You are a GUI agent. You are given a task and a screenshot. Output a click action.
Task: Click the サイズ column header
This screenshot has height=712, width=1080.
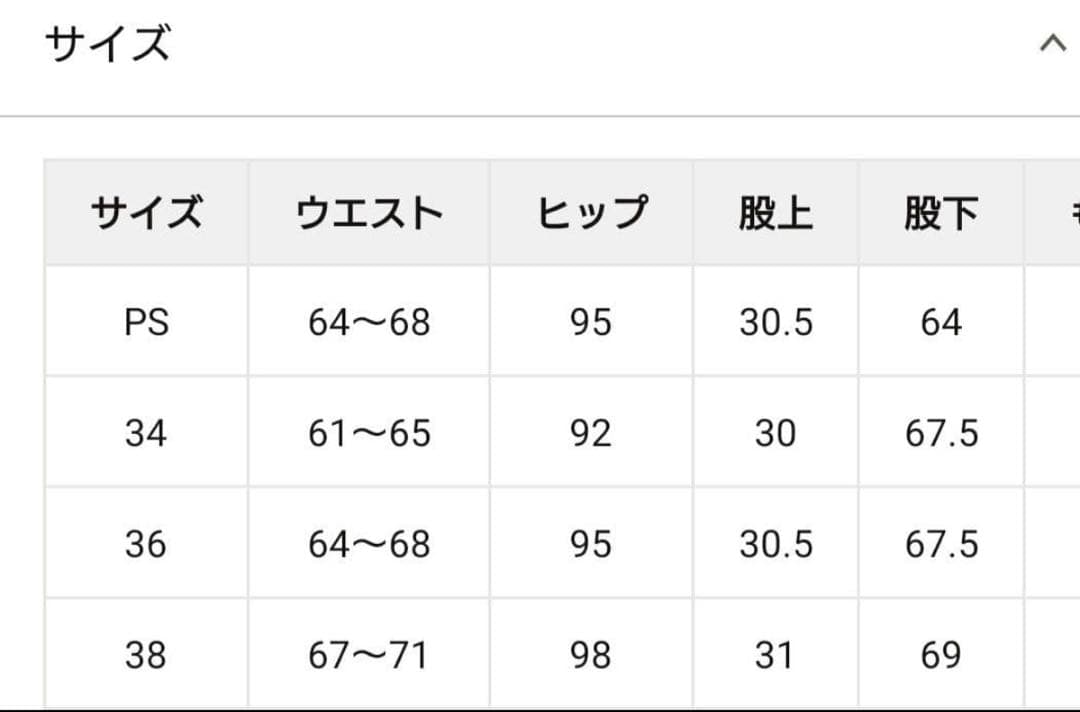click(146, 213)
